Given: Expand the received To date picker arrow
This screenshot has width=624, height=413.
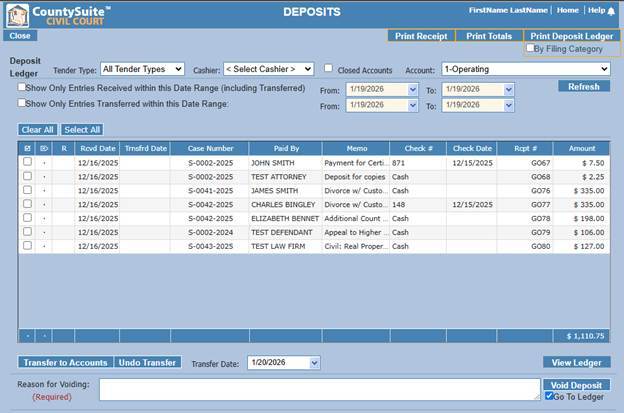Looking at the screenshot, I should 509,90.
